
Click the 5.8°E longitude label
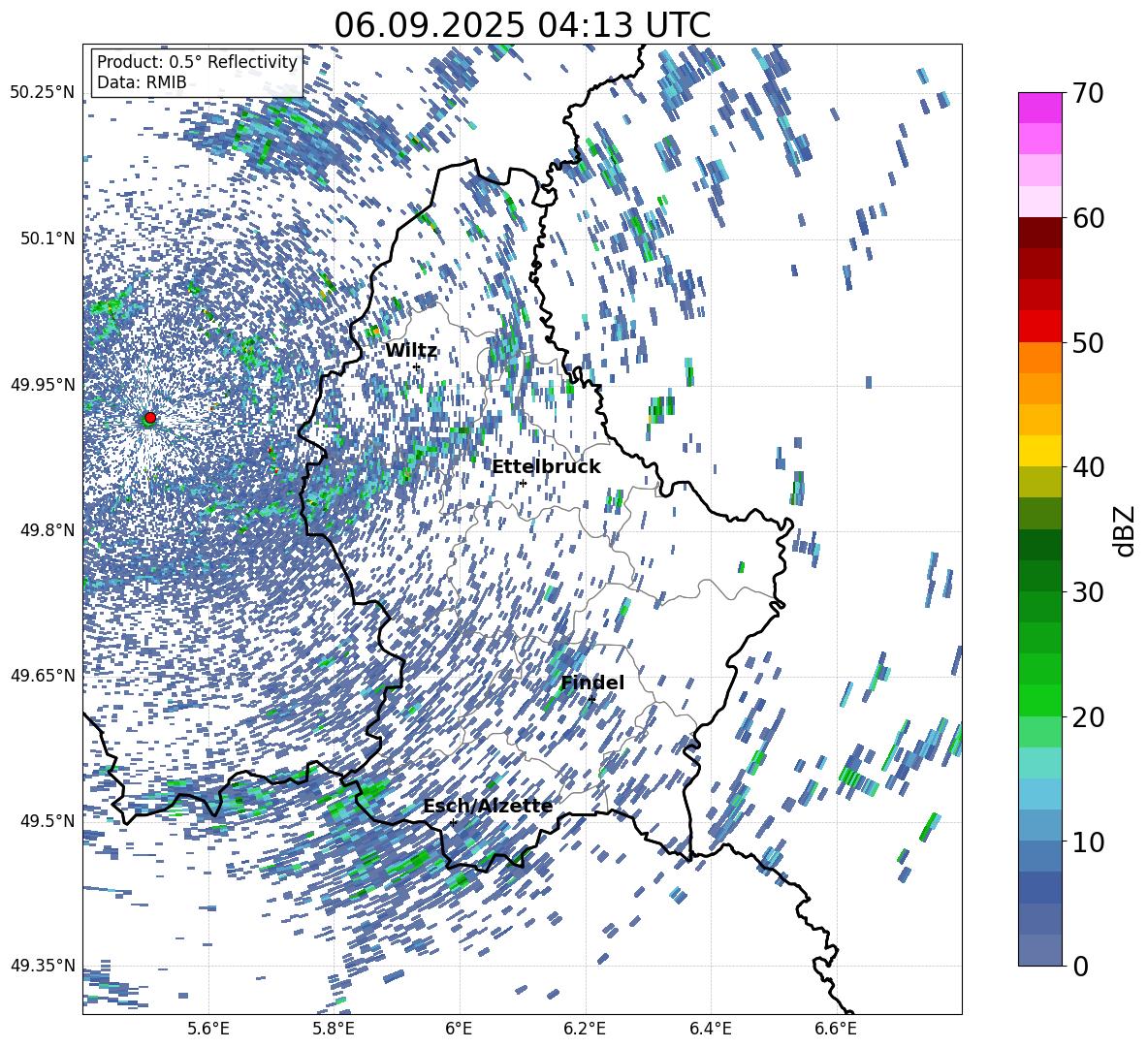click(334, 1029)
